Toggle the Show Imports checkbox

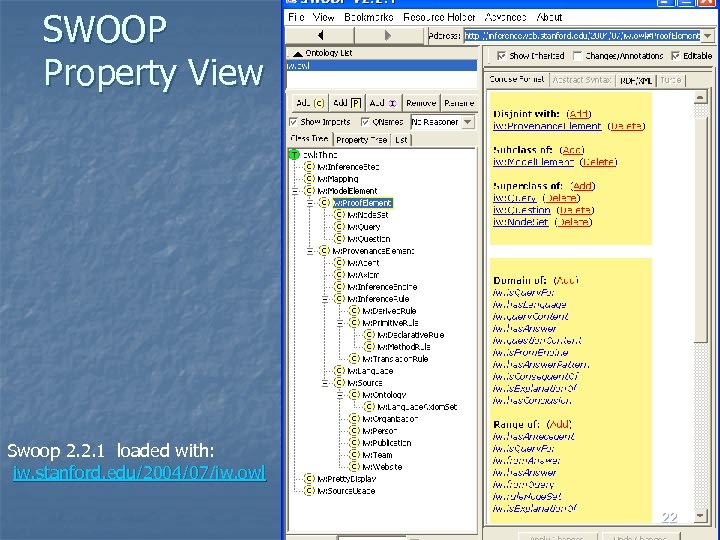pos(293,122)
